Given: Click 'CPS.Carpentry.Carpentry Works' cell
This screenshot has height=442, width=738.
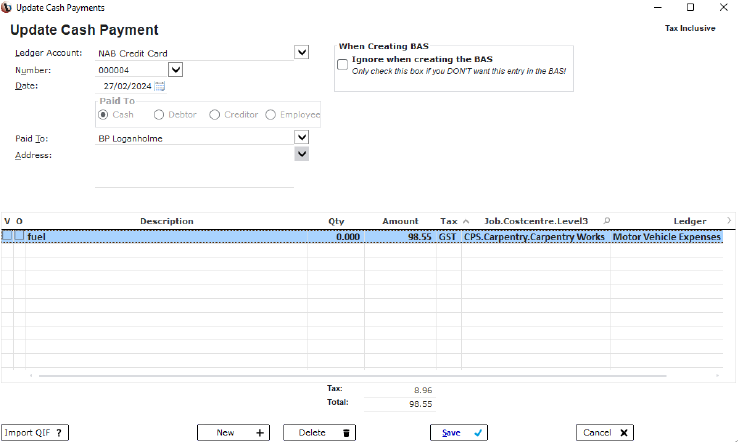Looking at the screenshot, I should point(536,236).
